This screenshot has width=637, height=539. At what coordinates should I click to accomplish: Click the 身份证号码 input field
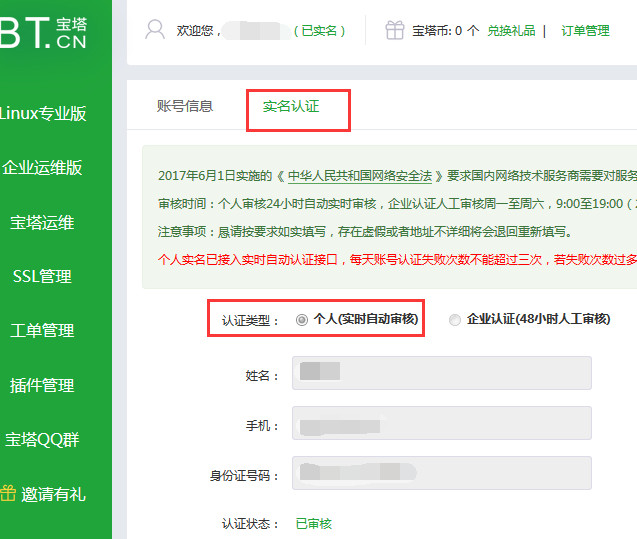(x=442, y=473)
